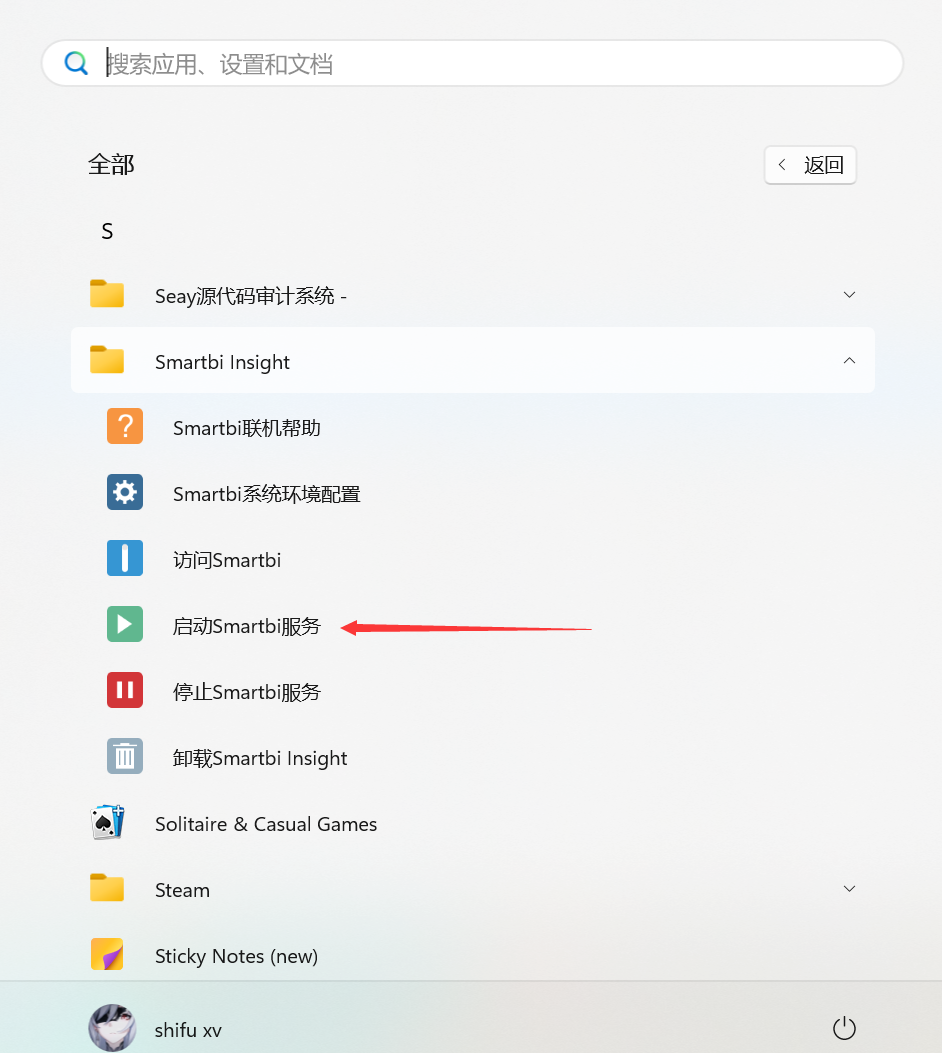Click the letter S section header
942x1053 pixels.
click(x=107, y=232)
